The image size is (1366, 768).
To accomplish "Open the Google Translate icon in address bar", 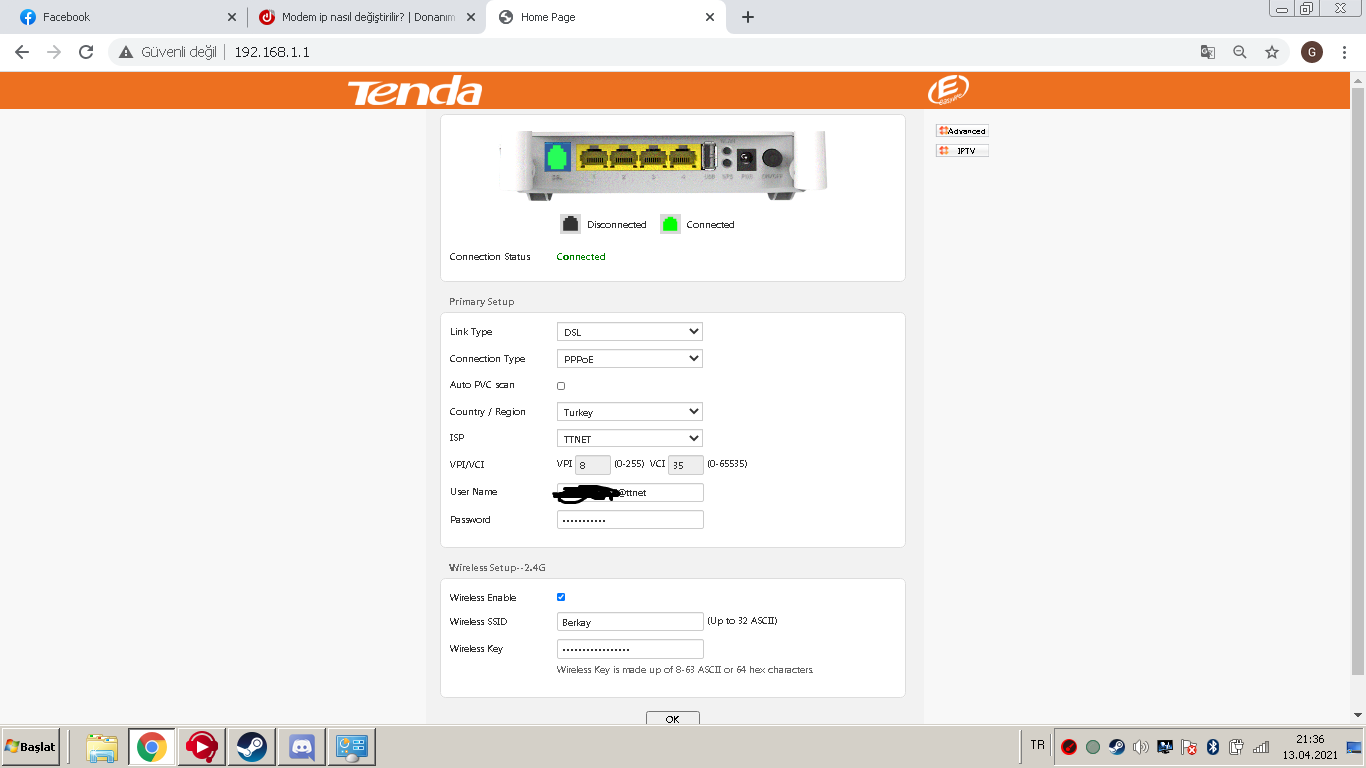I will point(1208,52).
